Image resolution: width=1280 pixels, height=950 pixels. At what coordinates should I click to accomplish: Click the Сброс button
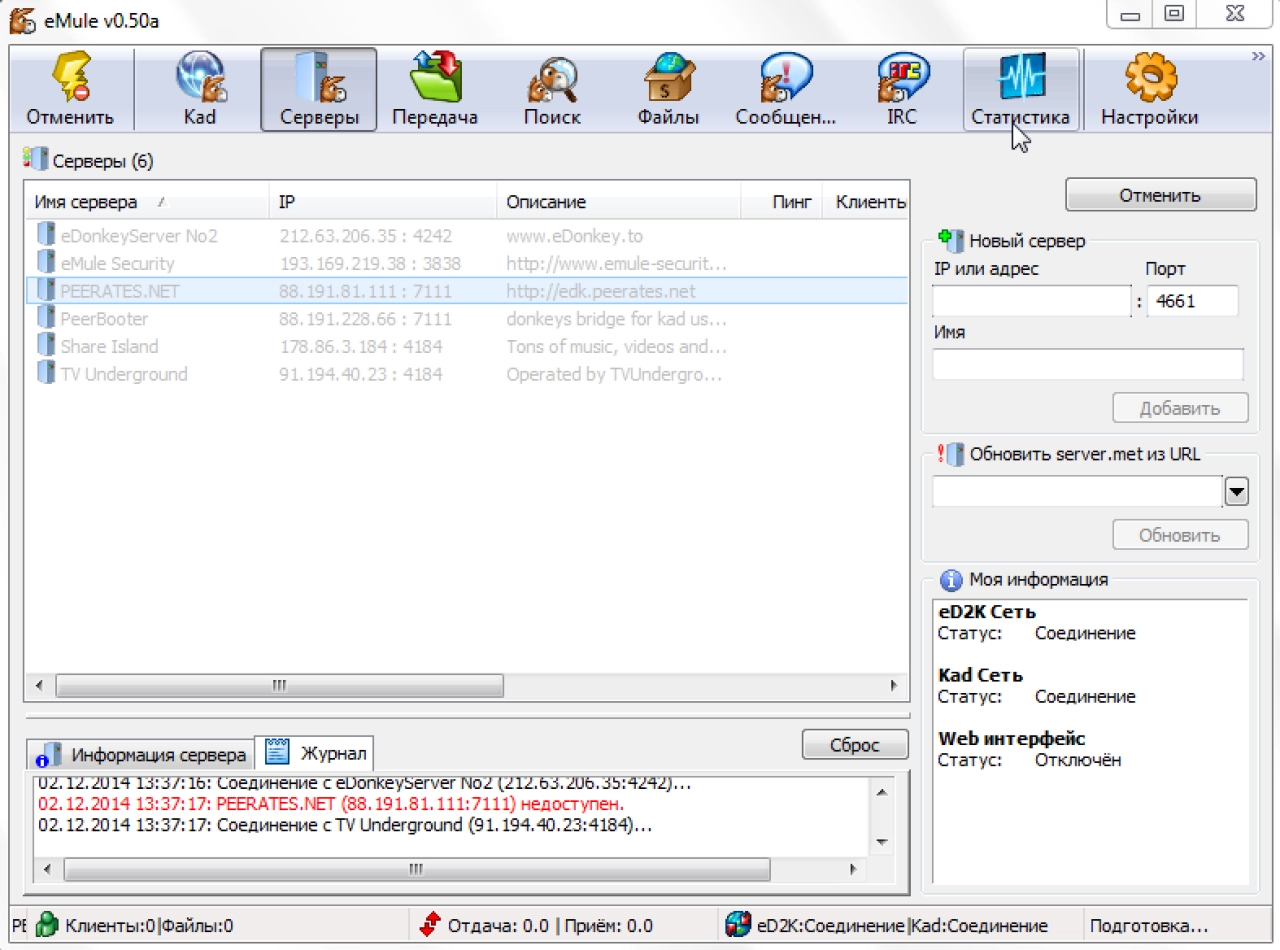[855, 745]
